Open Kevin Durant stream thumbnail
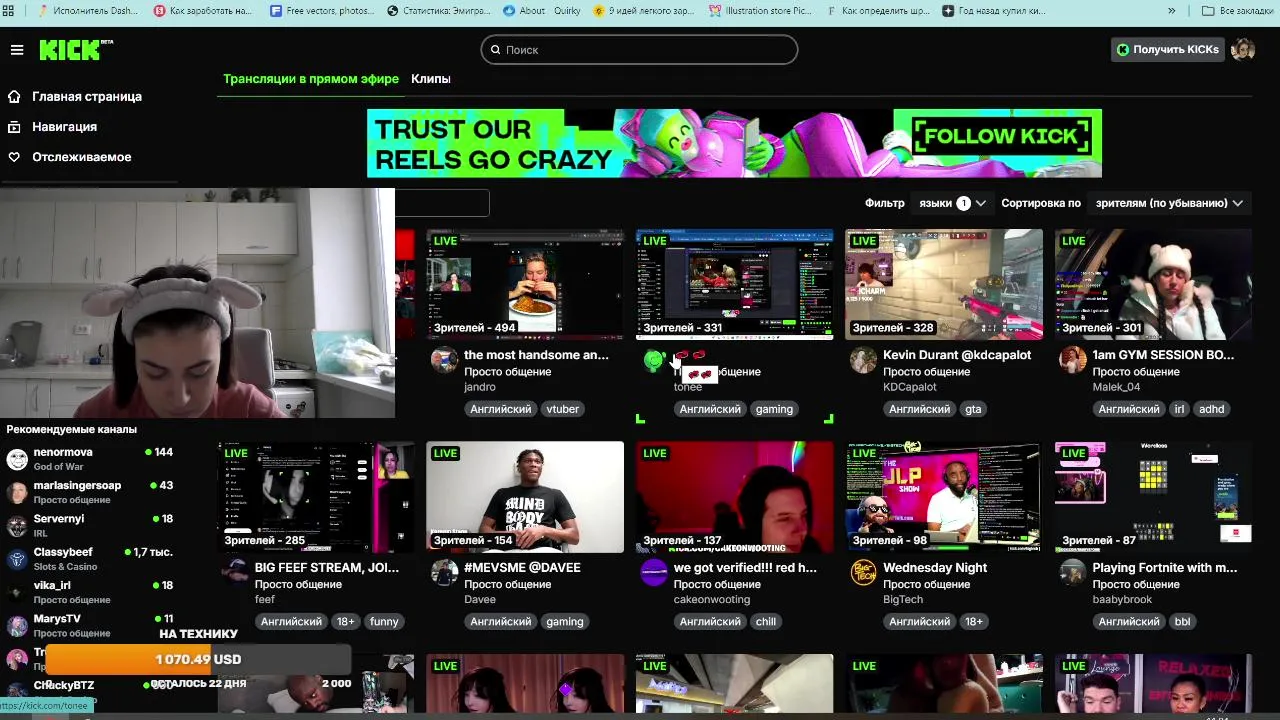This screenshot has width=1280, height=720. [944, 285]
